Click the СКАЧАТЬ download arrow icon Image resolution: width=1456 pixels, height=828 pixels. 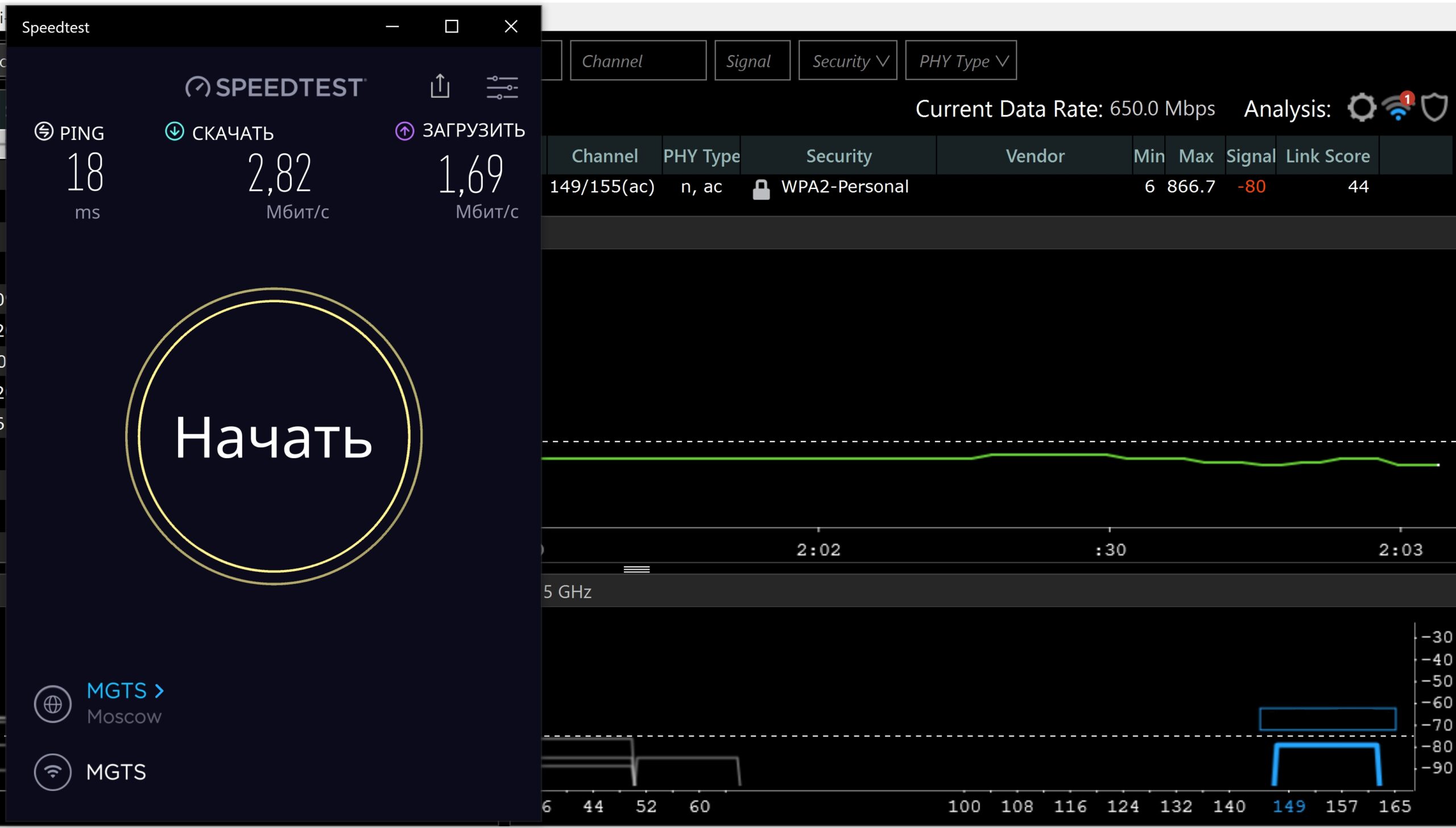pyautogui.click(x=174, y=131)
